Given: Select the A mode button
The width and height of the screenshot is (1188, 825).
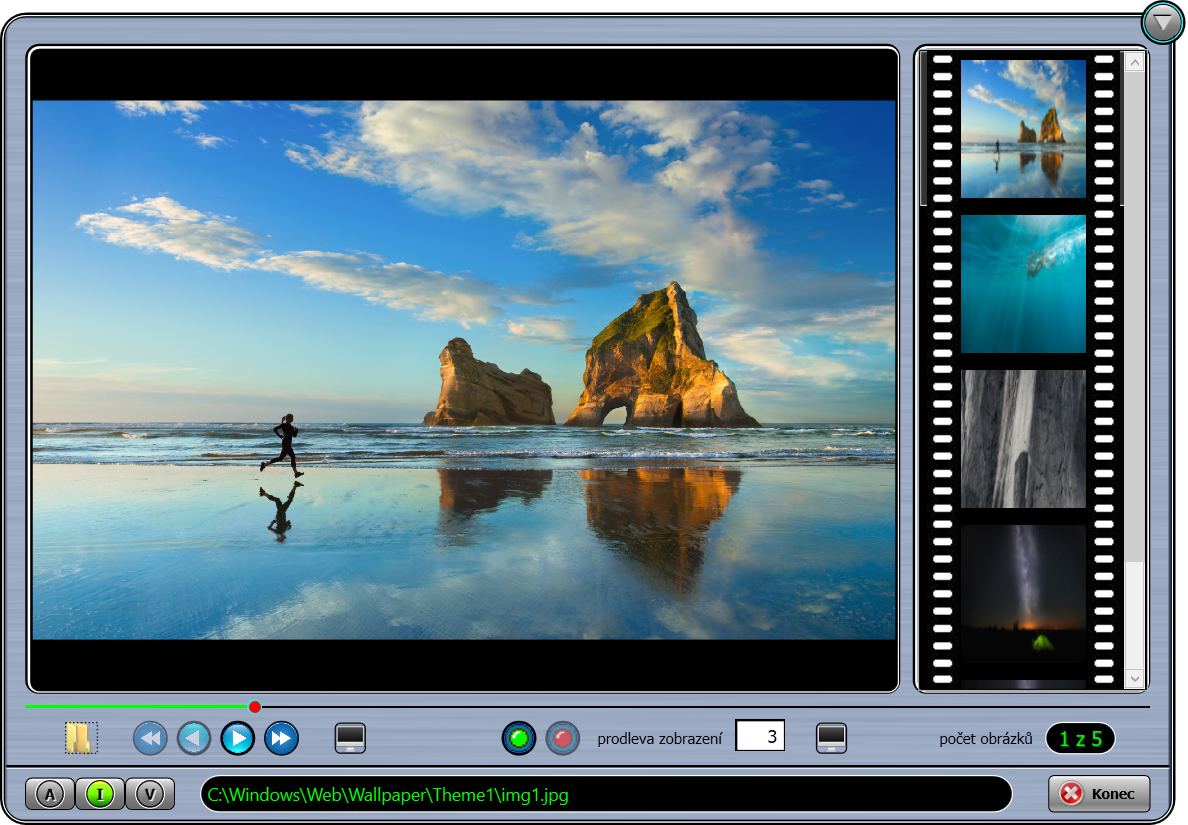Looking at the screenshot, I should (50, 794).
